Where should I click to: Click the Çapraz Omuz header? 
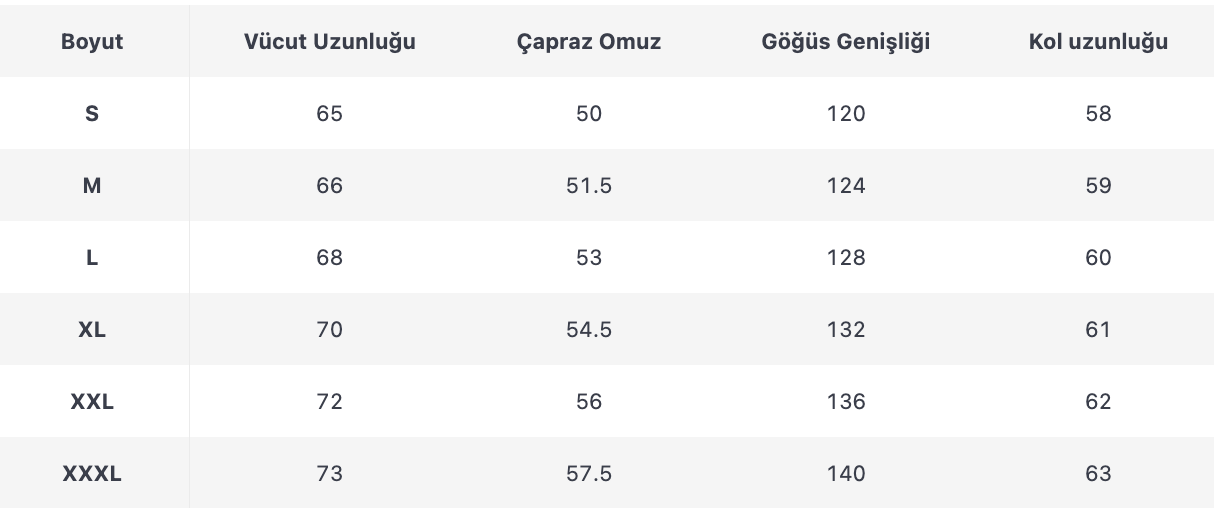pos(589,42)
